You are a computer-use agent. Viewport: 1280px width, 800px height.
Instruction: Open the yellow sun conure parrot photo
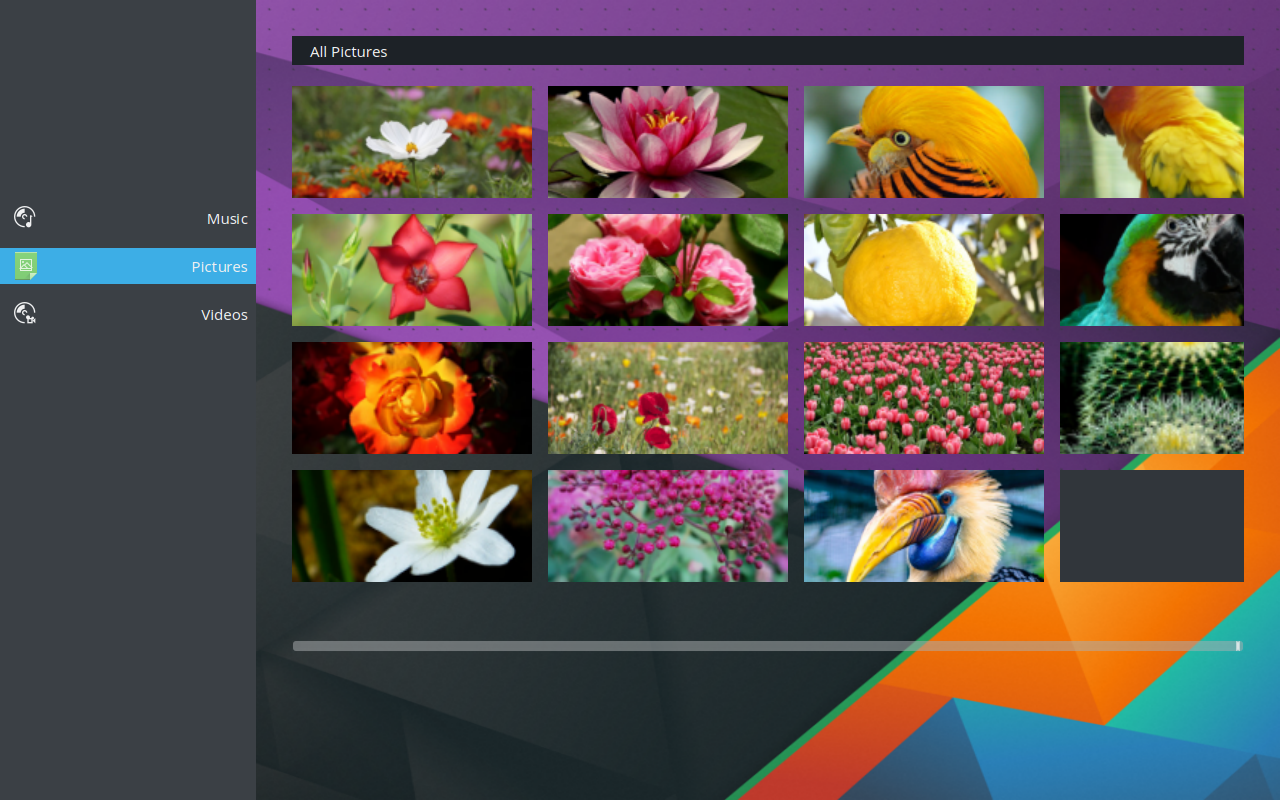(x=1152, y=141)
